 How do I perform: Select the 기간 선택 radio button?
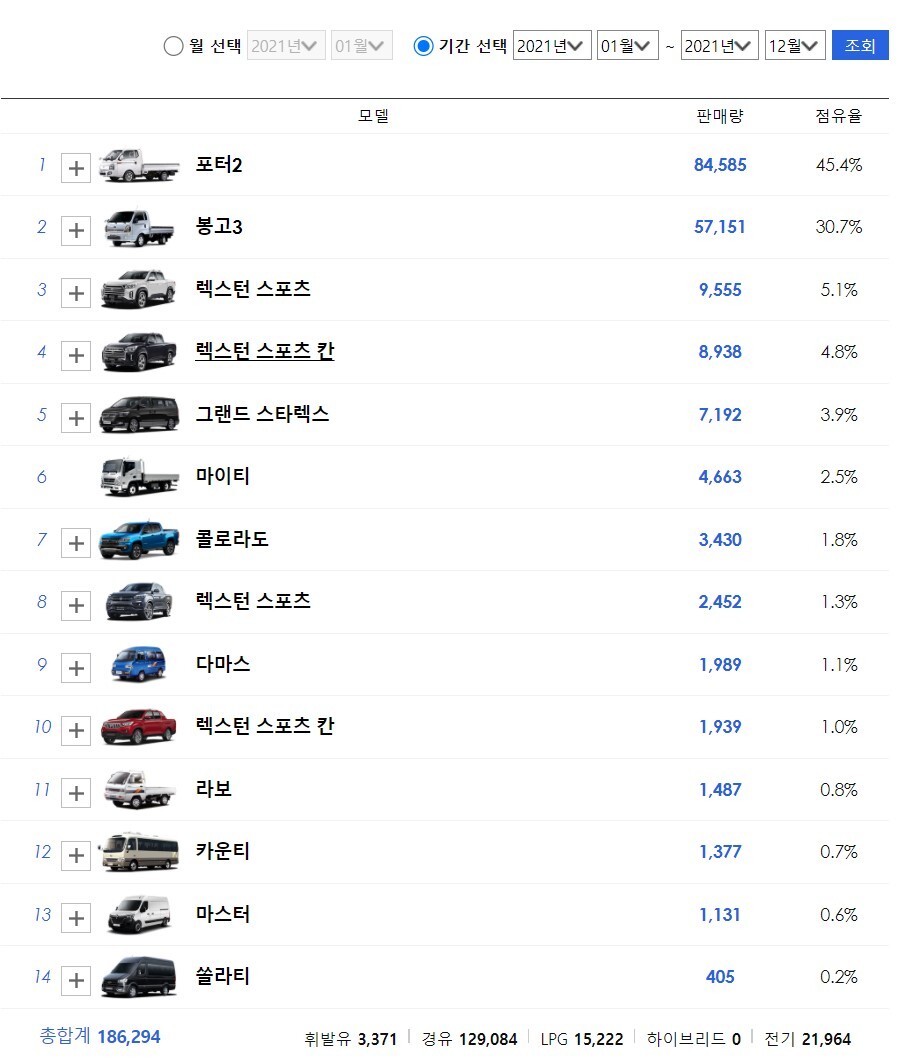(423, 46)
